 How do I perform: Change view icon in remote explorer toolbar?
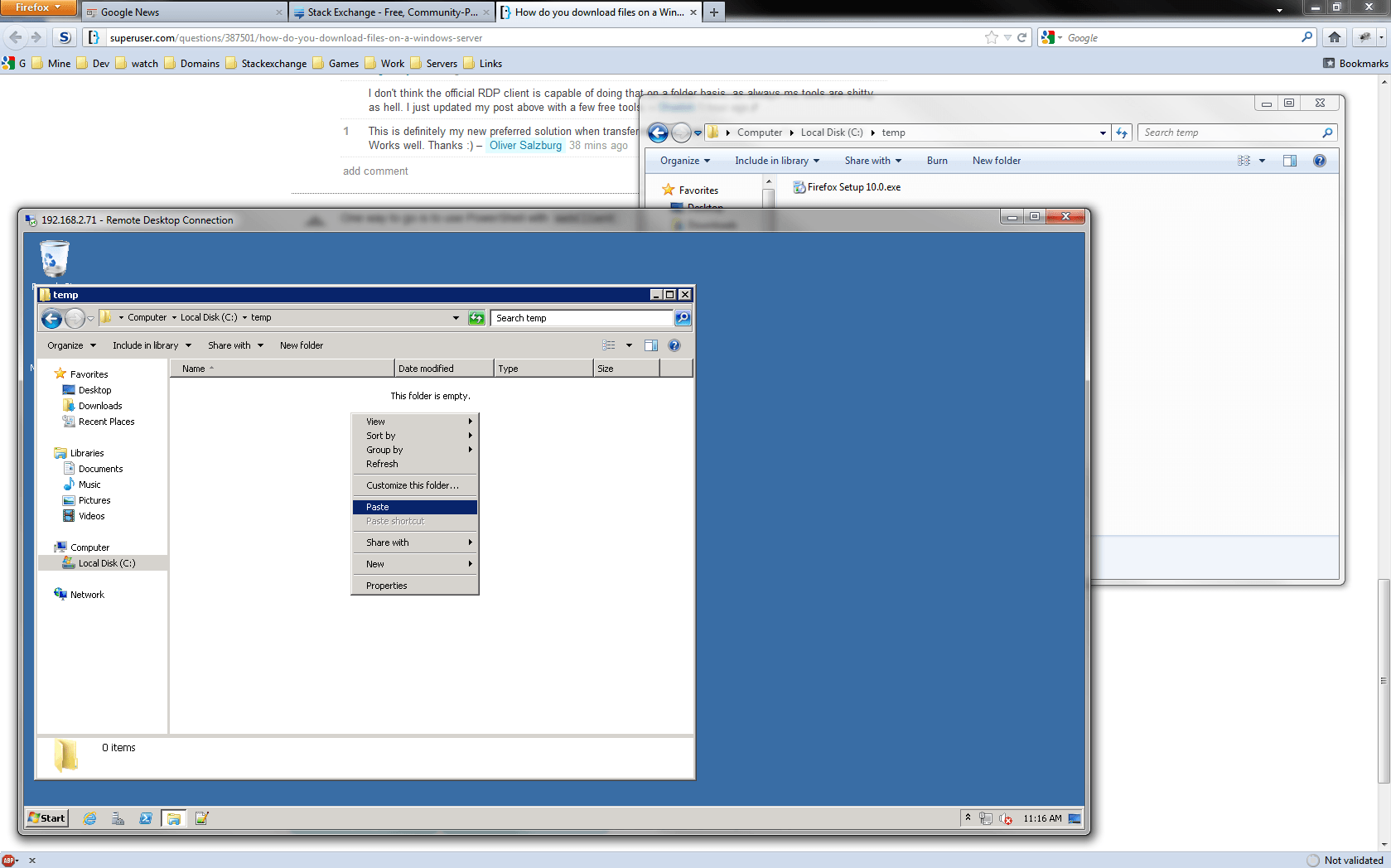coord(609,345)
